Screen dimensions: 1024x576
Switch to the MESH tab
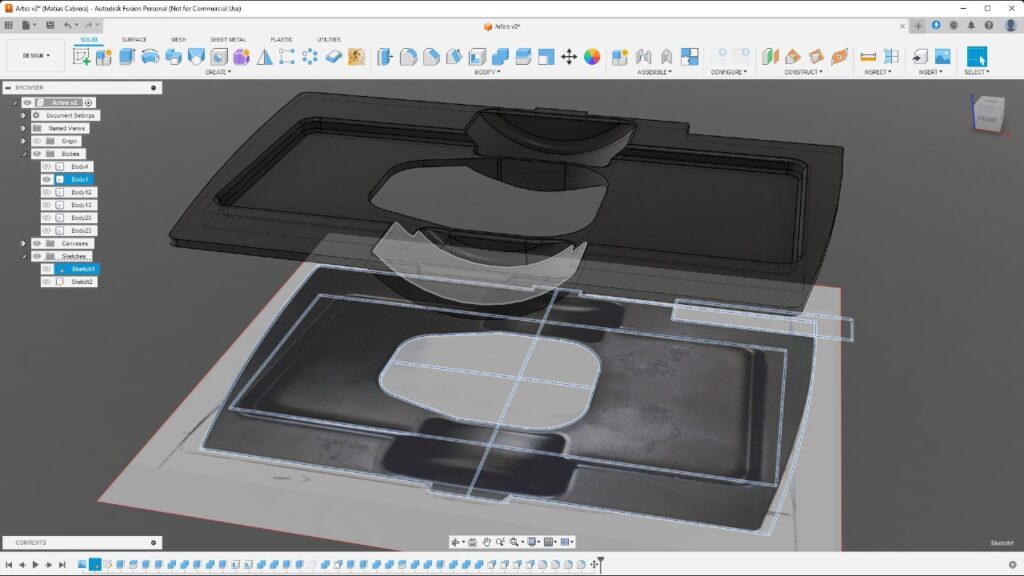[178, 40]
